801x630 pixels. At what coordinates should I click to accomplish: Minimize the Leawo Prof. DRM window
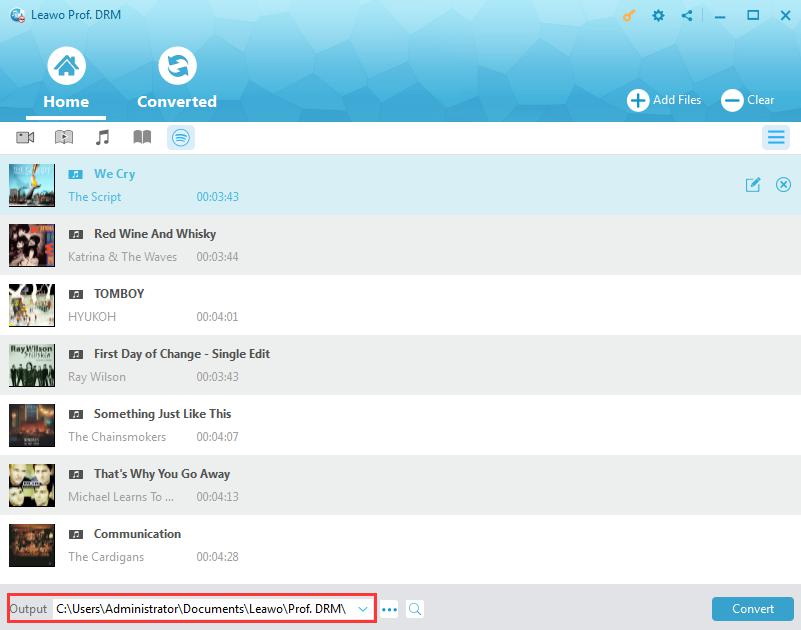720,16
